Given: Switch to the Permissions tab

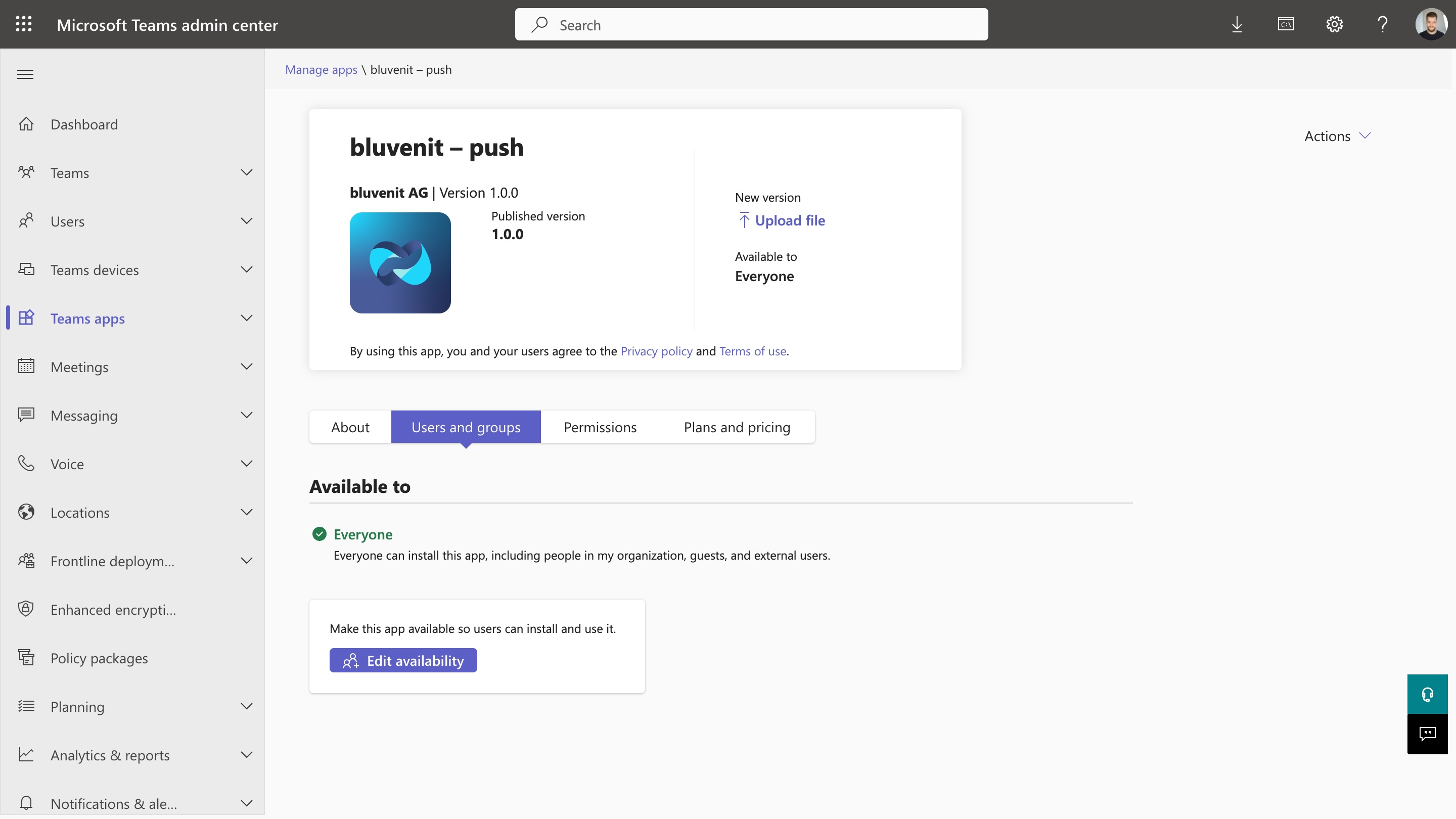Looking at the screenshot, I should pyautogui.click(x=600, y=427).
